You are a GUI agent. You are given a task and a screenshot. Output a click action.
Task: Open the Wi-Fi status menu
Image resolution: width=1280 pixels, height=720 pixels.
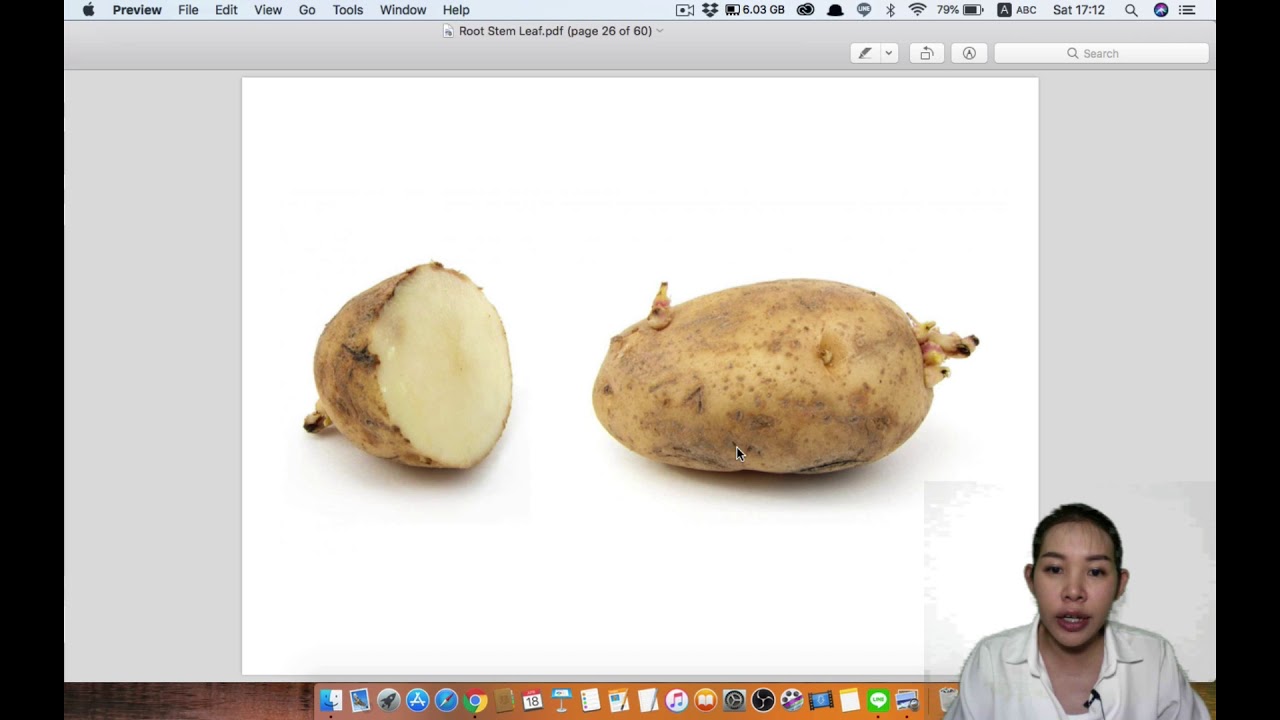tap(917, 10)
